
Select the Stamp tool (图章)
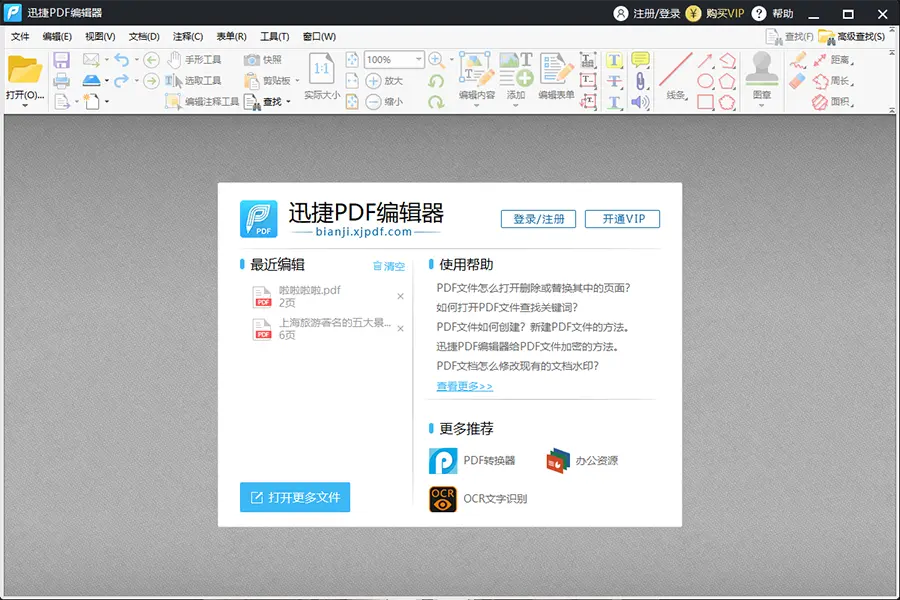762,75
